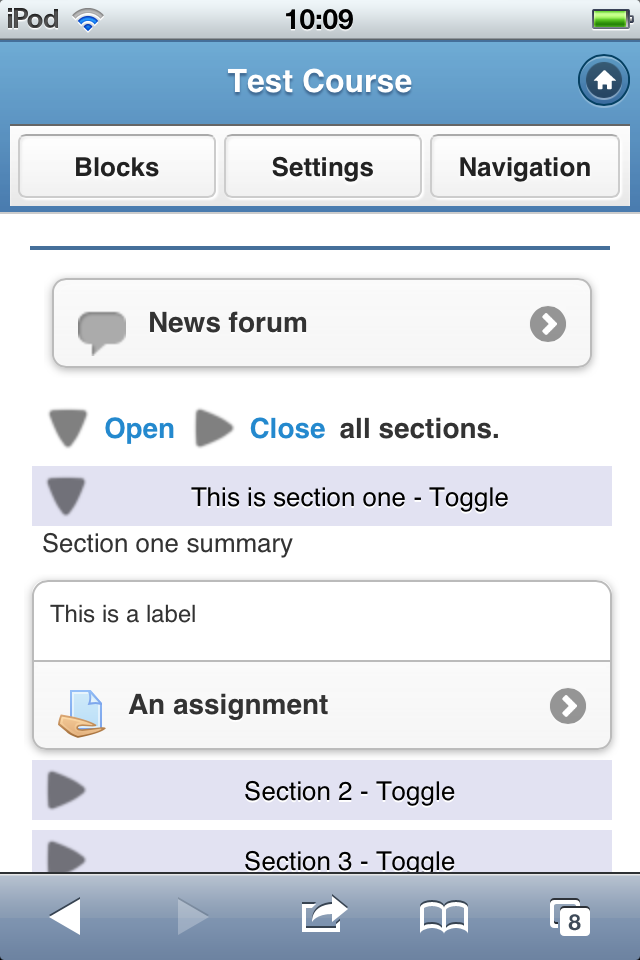Viewport: 640px width, 960px height.
Task: Open the Blocks tab
Action: (117, 167)
